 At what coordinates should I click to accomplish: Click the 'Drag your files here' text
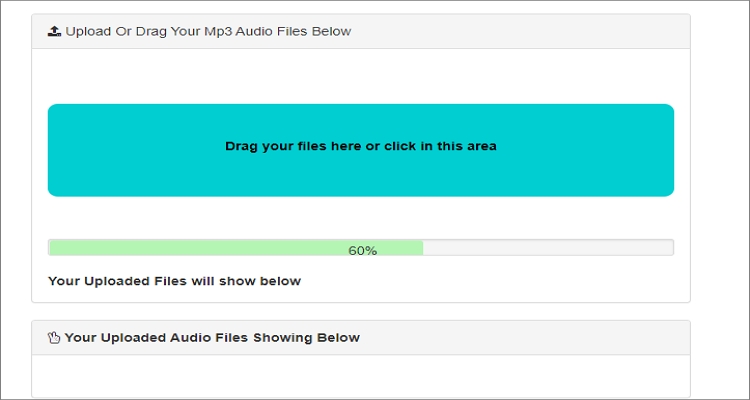tap(293, 146)
